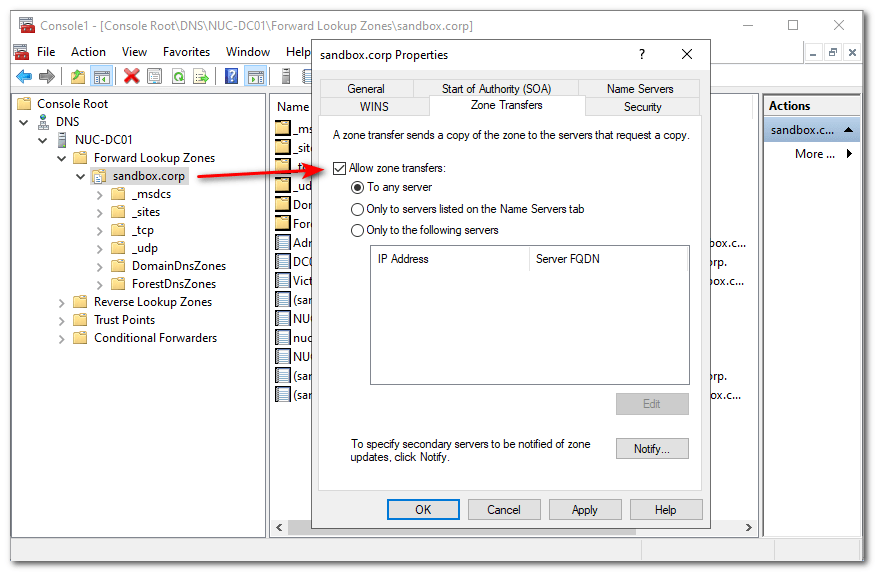Open the Action menu
This screenshot has width=875, height=572.
88,52
